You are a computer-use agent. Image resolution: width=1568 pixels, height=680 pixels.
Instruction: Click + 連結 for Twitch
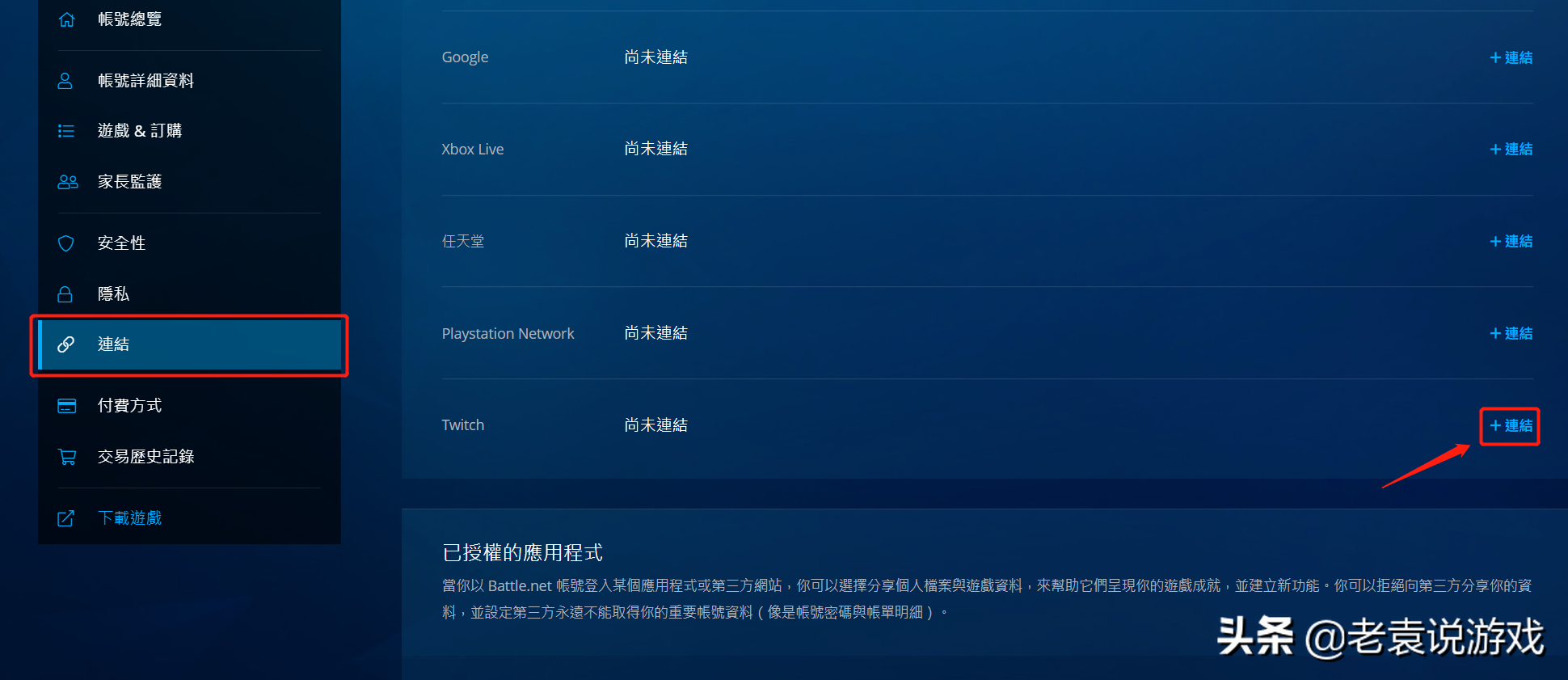point(1511,426)
